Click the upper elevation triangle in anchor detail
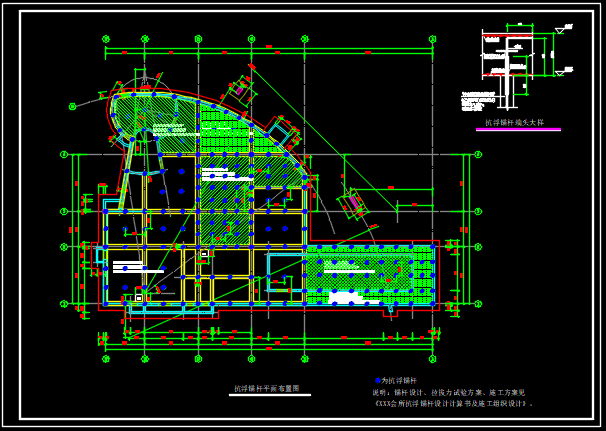 tap(559, 31)
